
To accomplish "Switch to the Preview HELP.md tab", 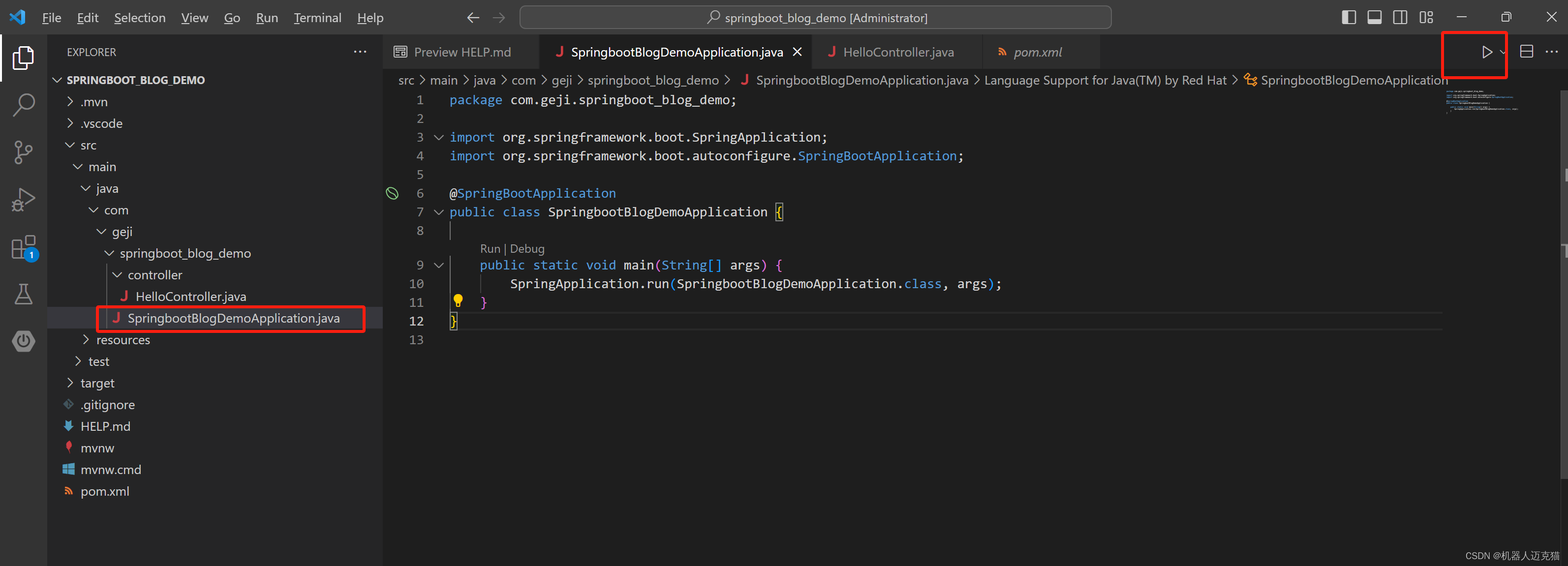I will coord(461,52).
